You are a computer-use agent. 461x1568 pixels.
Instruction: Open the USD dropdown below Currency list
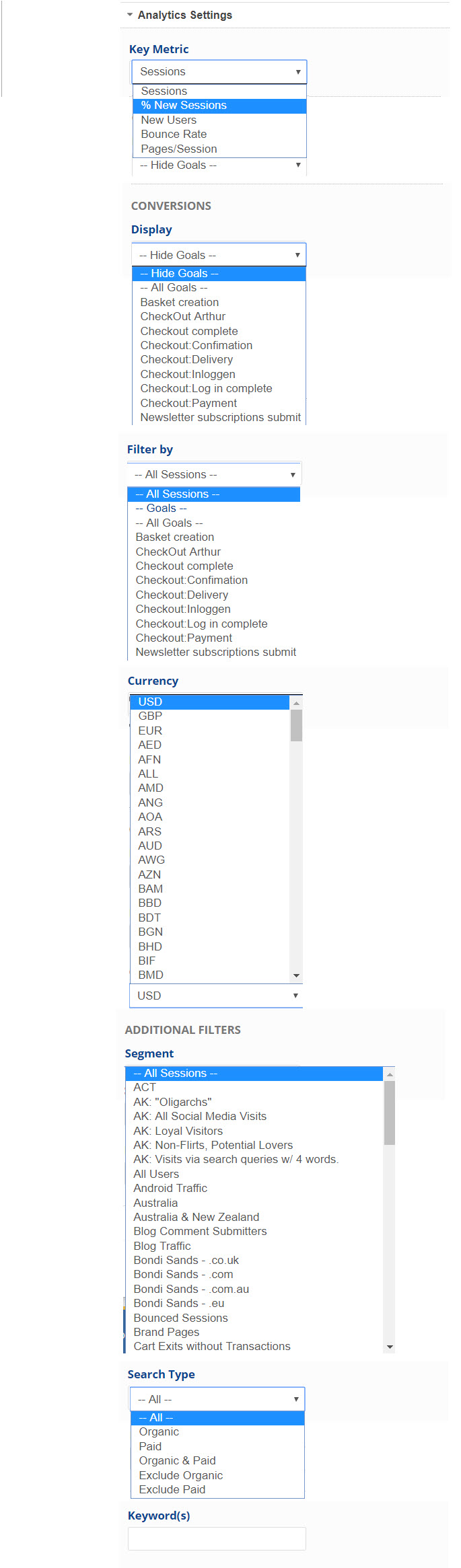point(216,996)
